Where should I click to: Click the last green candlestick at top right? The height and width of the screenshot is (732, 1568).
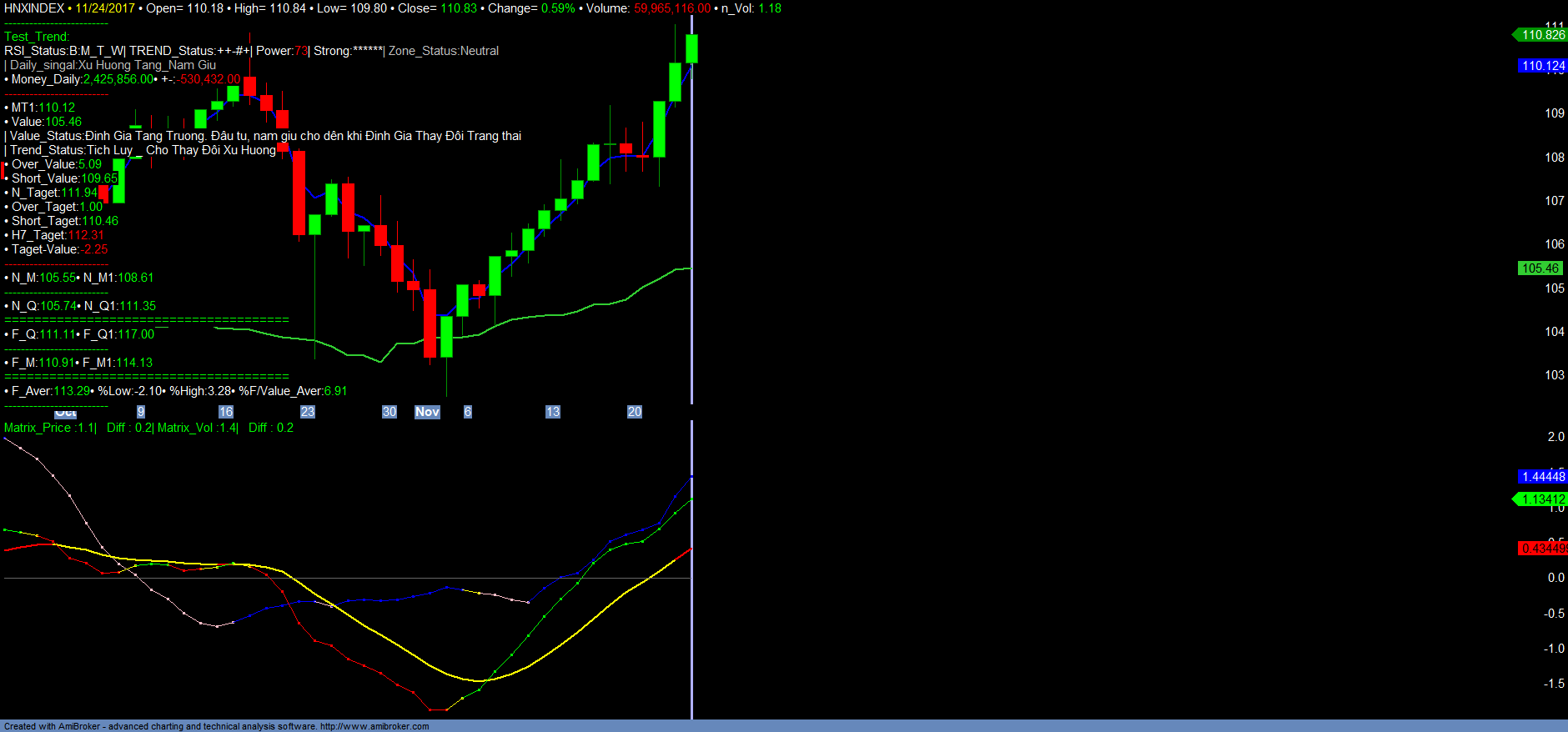pyautogui.click(x=691, y=48)
